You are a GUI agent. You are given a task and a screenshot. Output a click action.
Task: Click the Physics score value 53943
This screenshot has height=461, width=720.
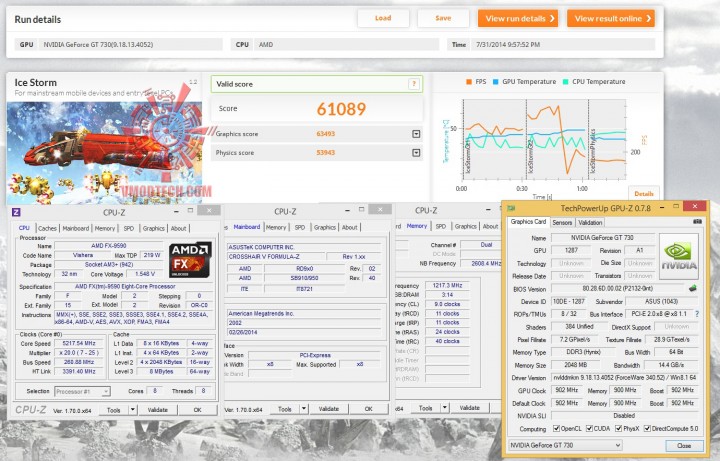(x=326, y=152)
